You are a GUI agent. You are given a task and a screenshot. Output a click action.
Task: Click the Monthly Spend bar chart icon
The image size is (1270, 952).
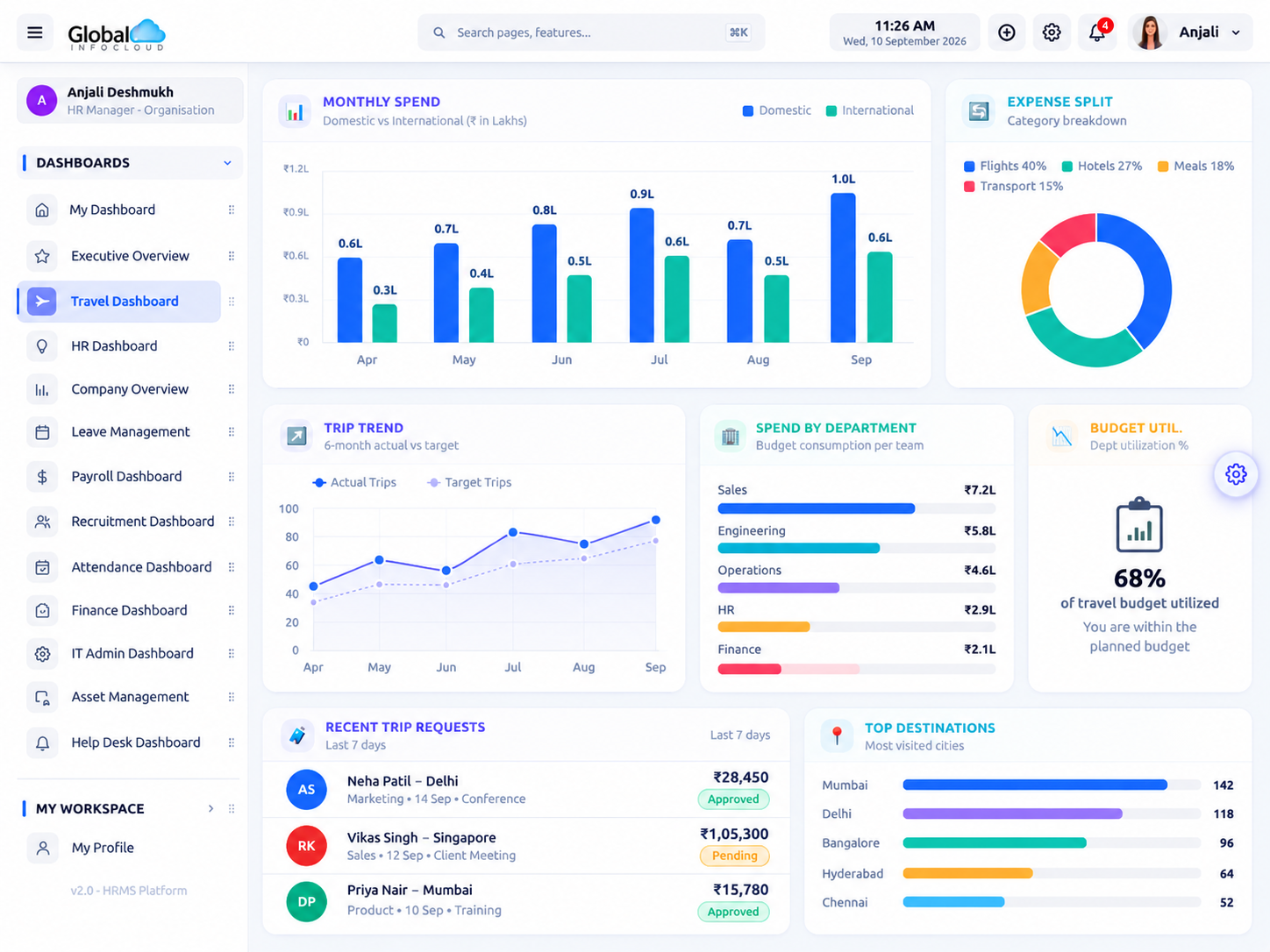click(296, 111)
